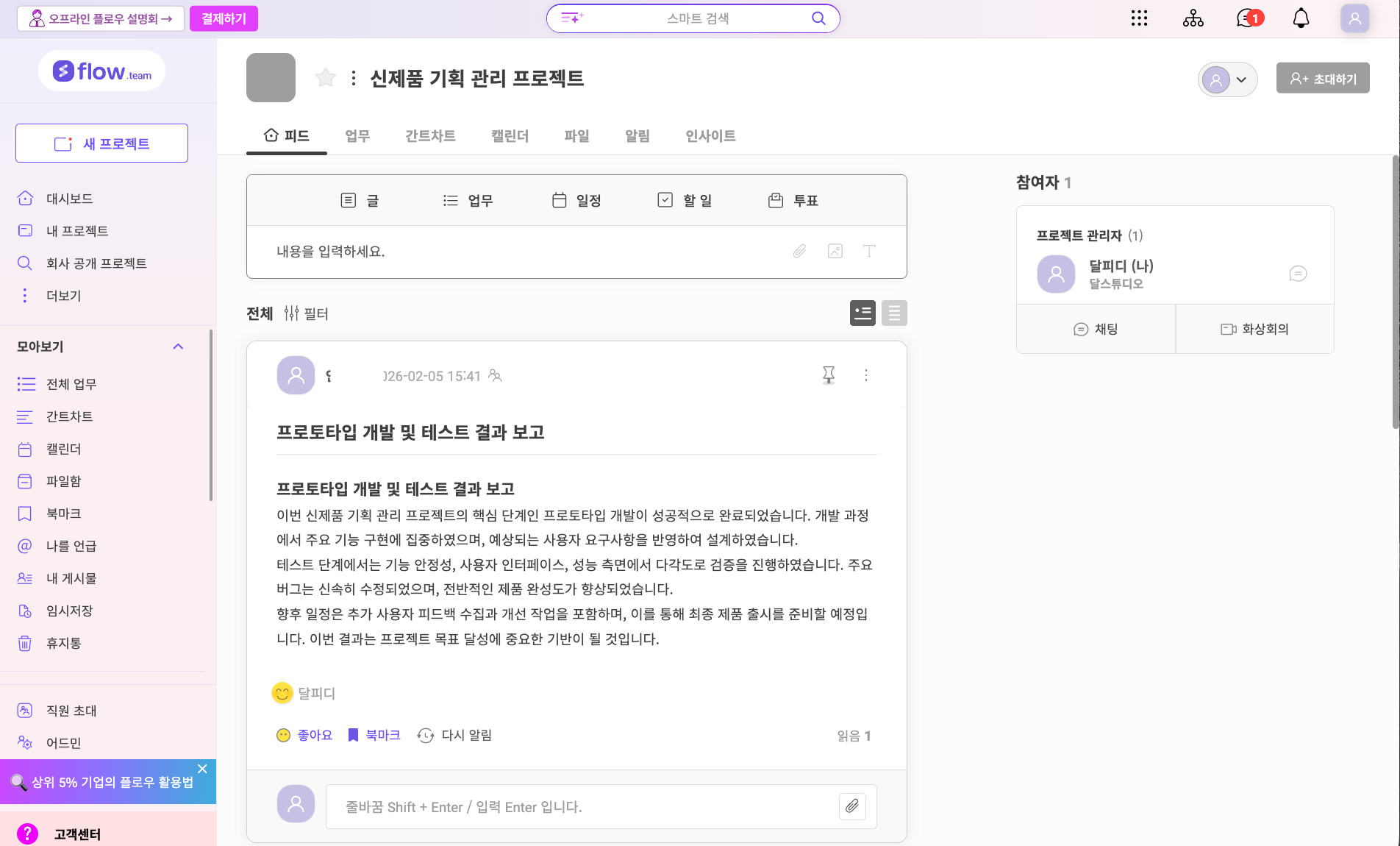The width and height of the screenshot is (1400, 846).
Task: Click the 초대하기 invite button
Action: click(1323, 78)
